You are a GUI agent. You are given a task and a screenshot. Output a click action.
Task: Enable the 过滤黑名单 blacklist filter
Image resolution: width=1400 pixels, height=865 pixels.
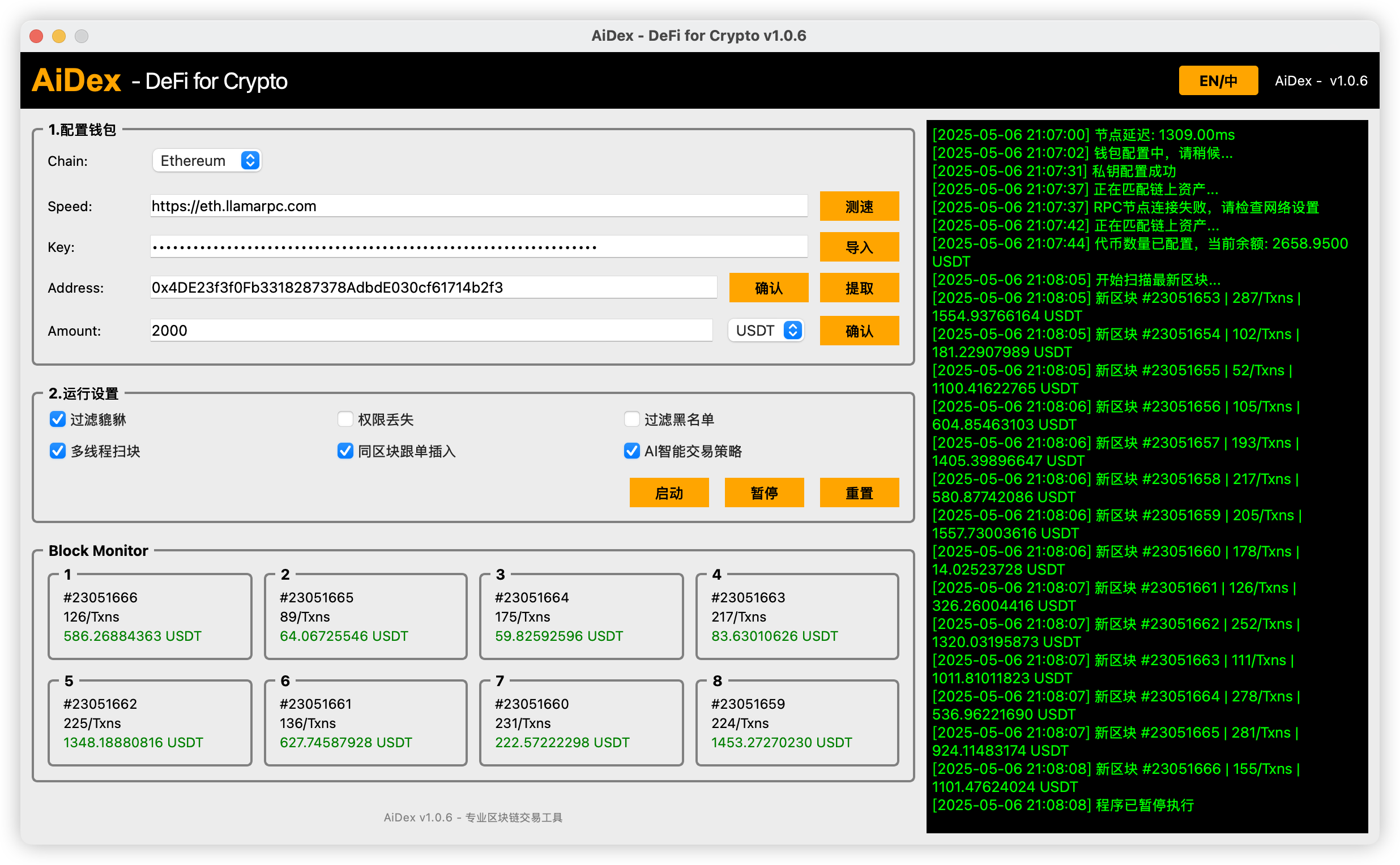(631, 419)
